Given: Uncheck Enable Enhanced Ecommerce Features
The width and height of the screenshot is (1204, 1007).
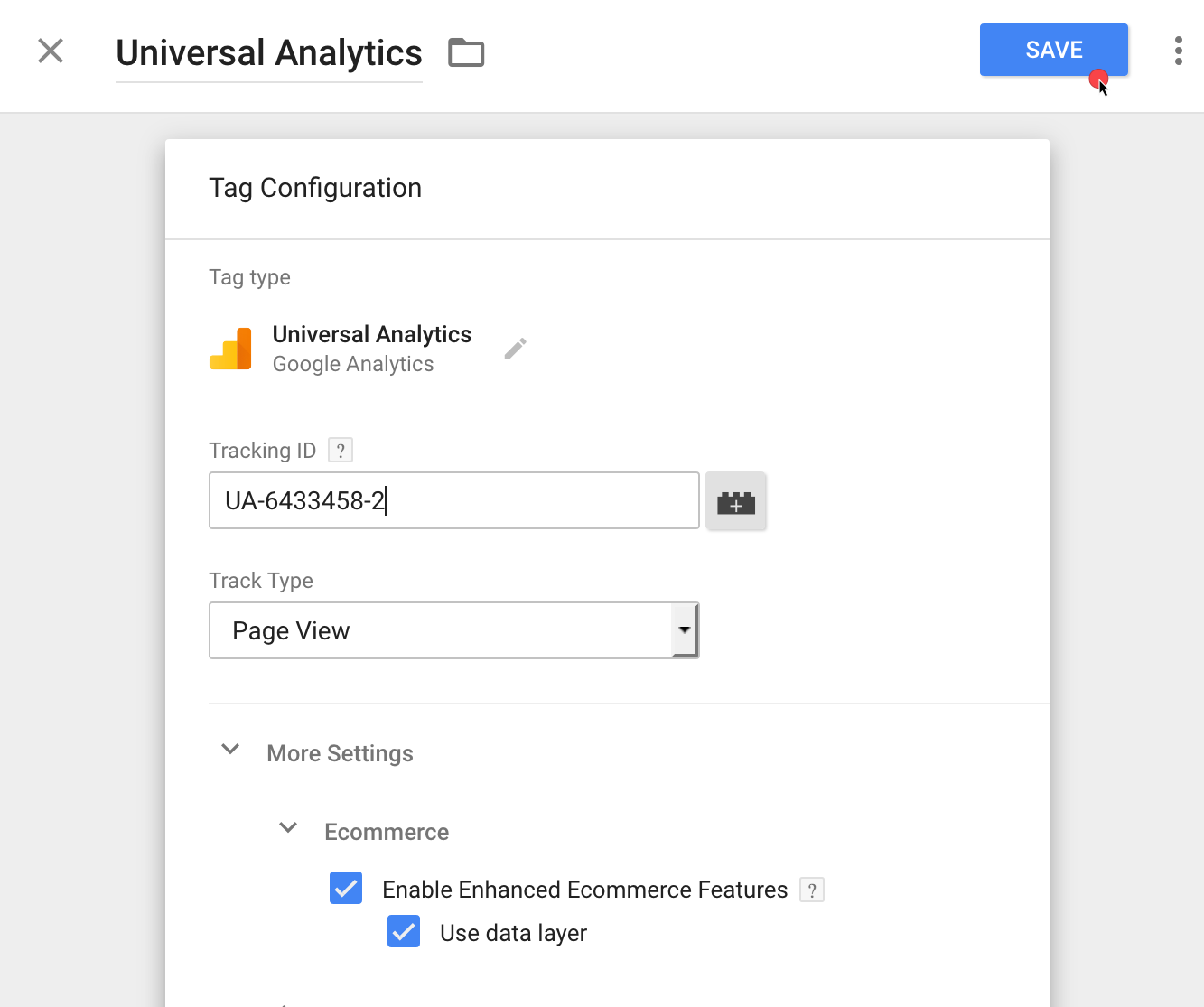Looking at the screenshot, I should pos(346,889).
